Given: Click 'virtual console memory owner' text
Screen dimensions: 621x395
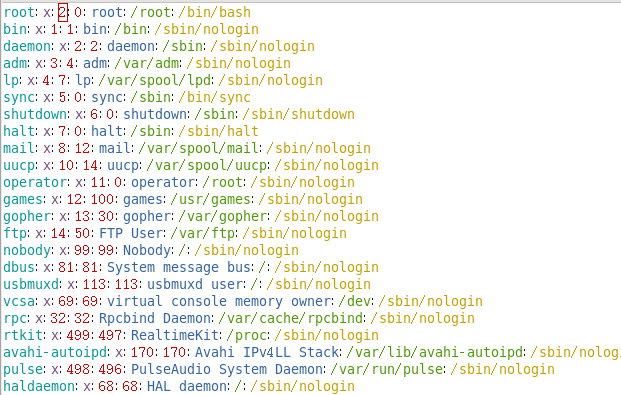Looking at the screenshot, I should coord(219,301).
